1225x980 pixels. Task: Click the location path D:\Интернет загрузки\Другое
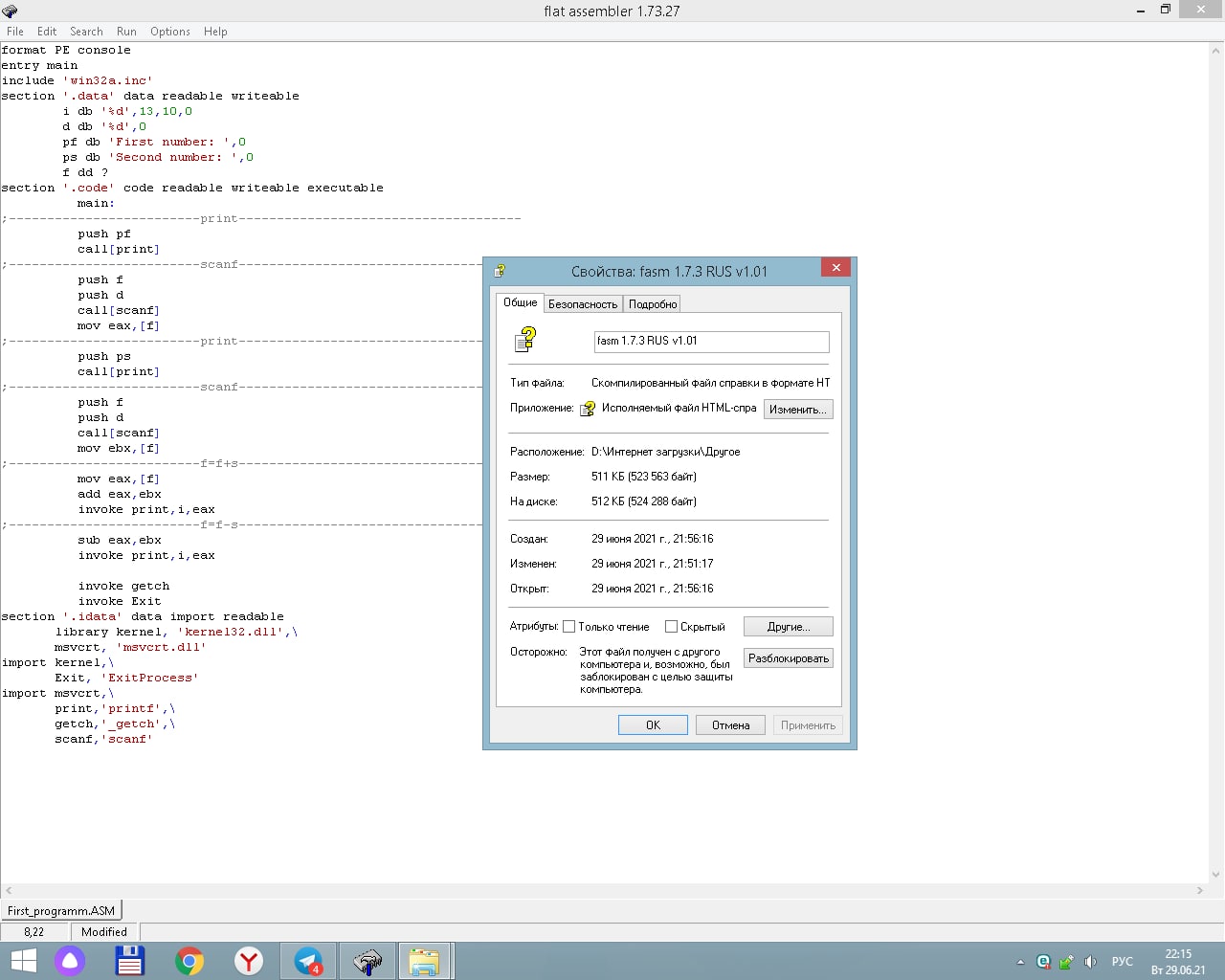pyautogui.click(x=666, y=452)
